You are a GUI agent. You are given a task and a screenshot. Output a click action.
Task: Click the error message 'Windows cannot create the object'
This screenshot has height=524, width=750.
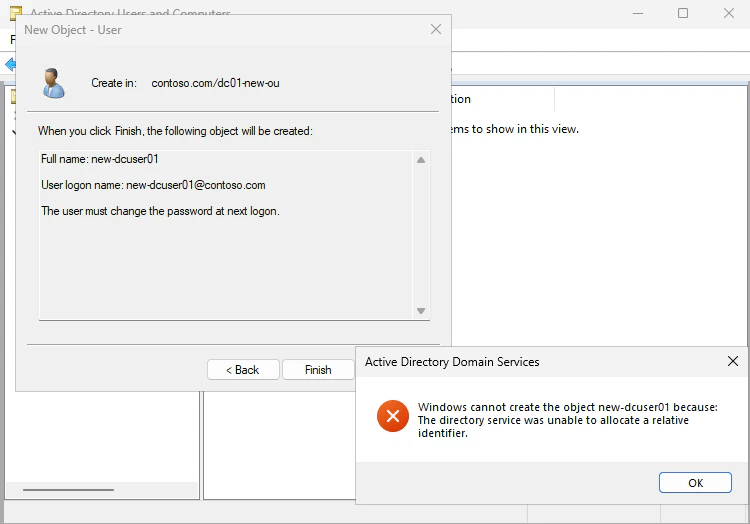[x=568, y=420]
